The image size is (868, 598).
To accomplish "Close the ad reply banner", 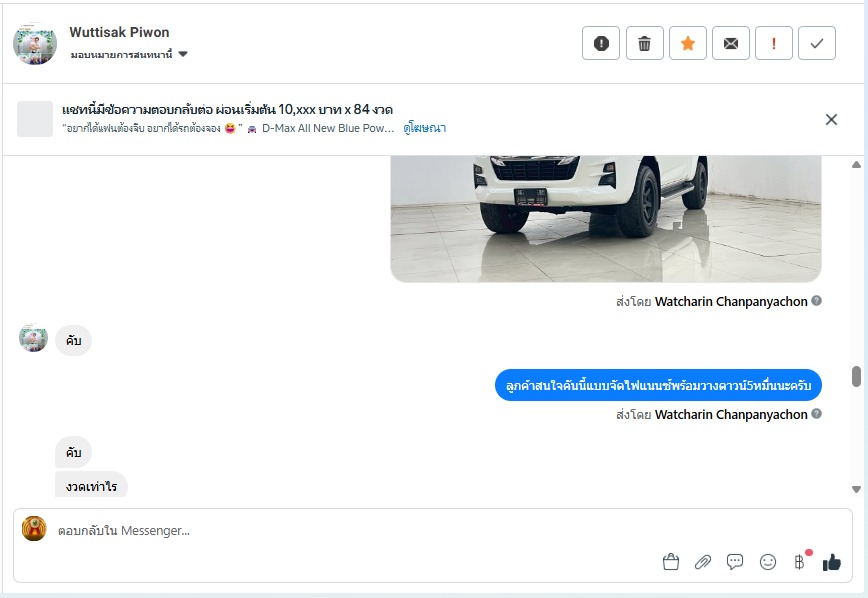I will click(831, 120).
